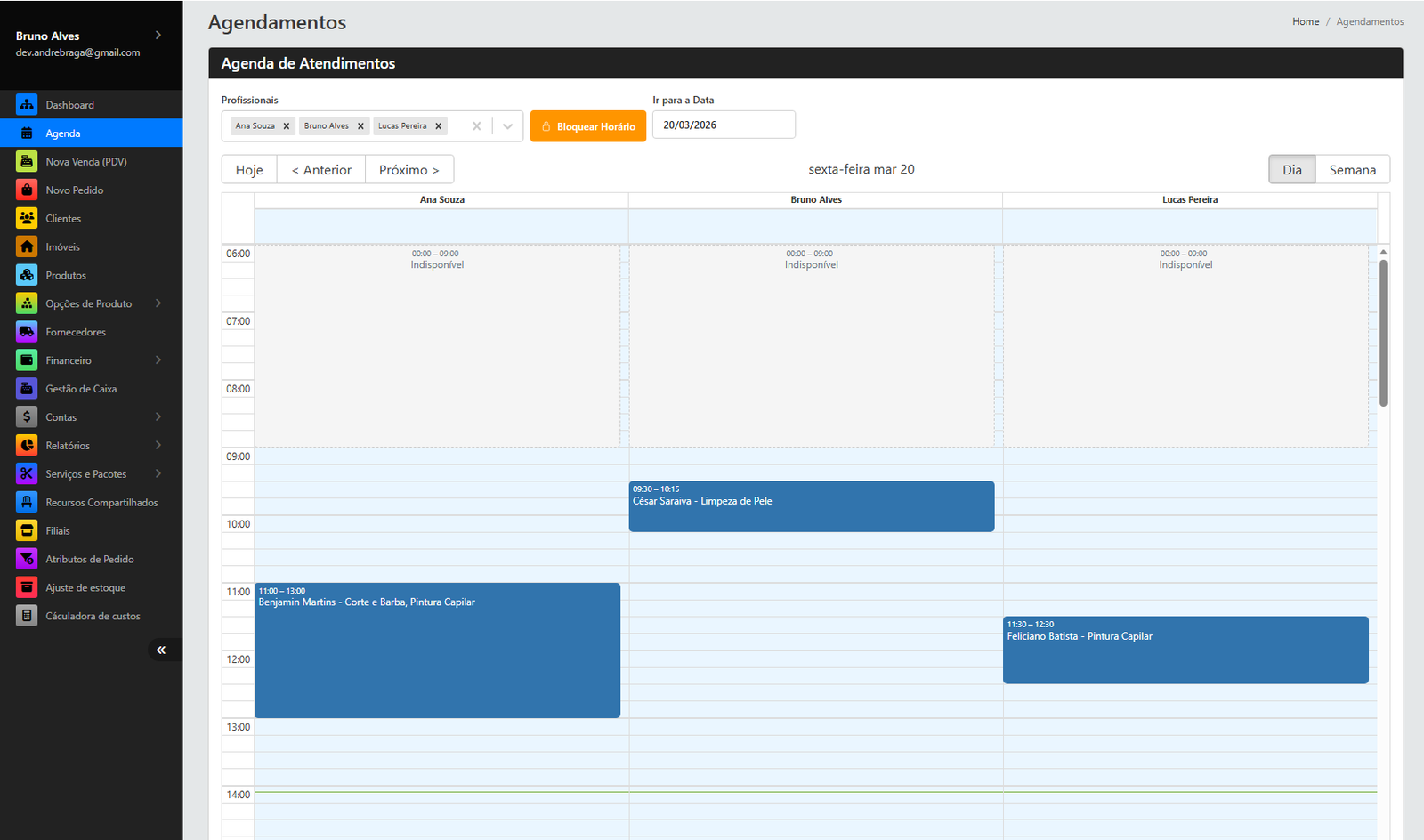Open Gestão de Caixa register icon

coord(27,389)
